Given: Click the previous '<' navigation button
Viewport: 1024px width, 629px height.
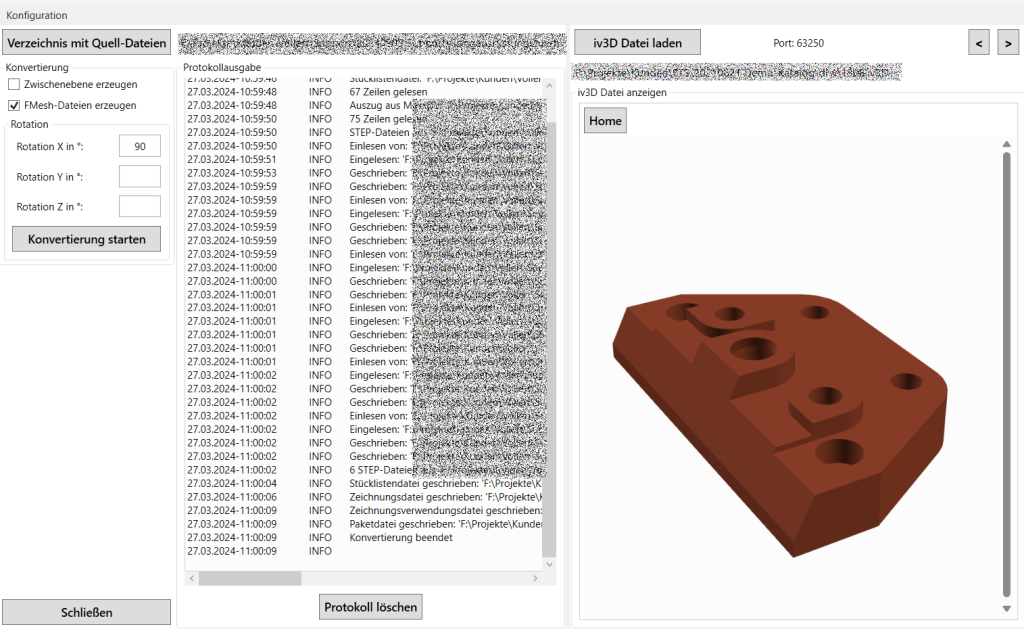Looking at the screenshot, I should [x=979, y=43].
